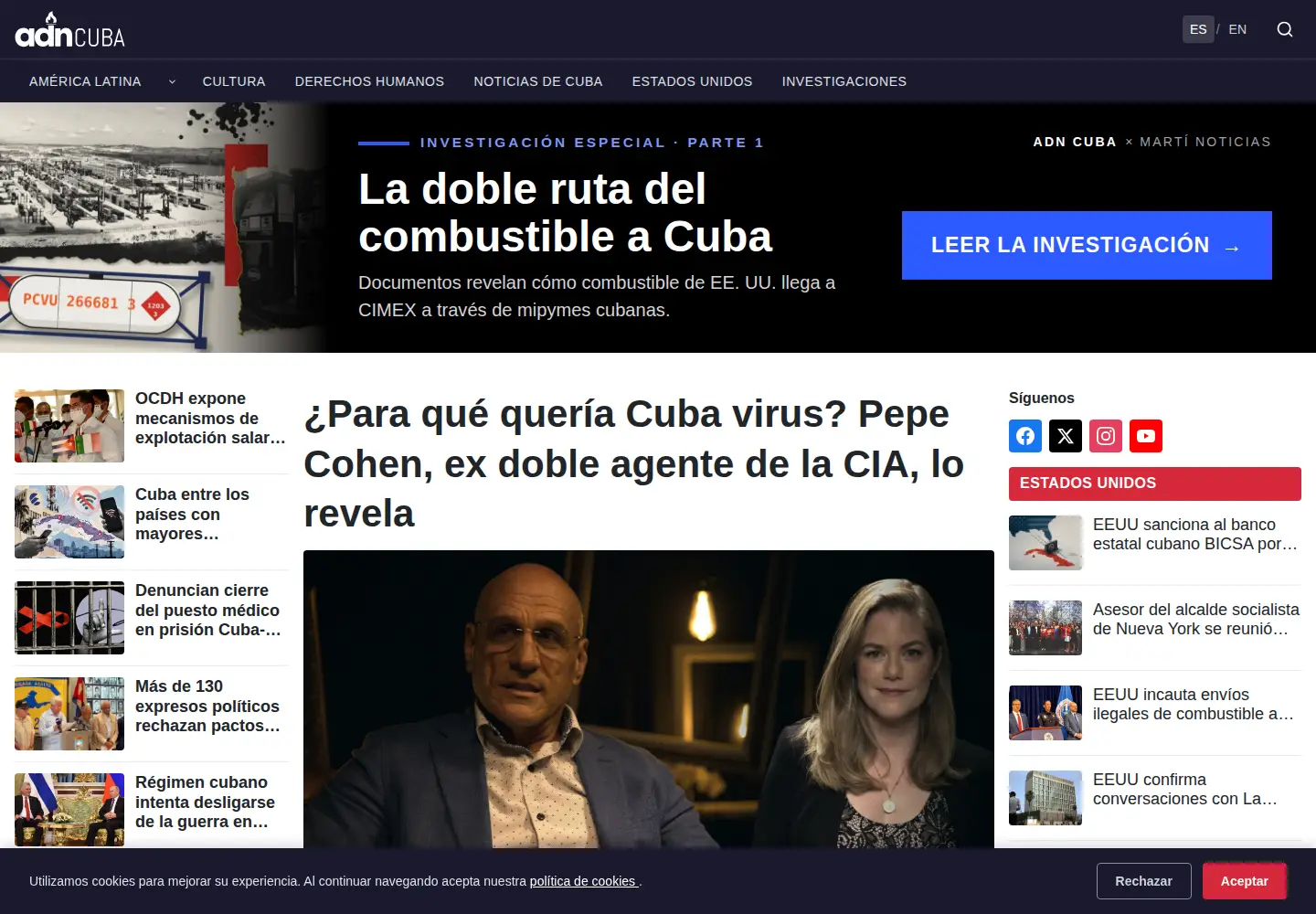Click the prison bars article thumbnail
This screenshot has height=914, width=1316.
tap(69, 618)
